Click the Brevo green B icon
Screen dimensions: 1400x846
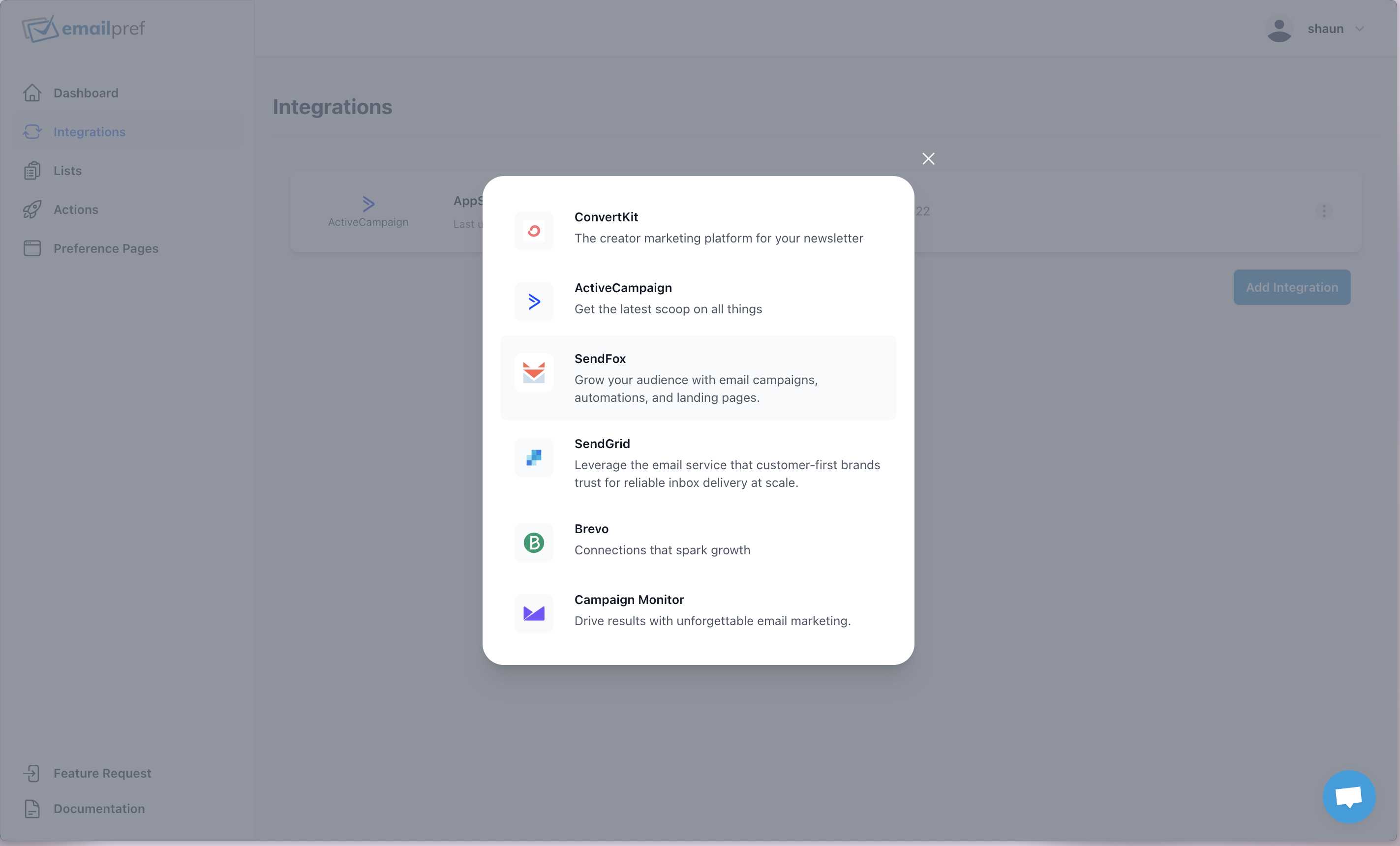pos(534,543)
